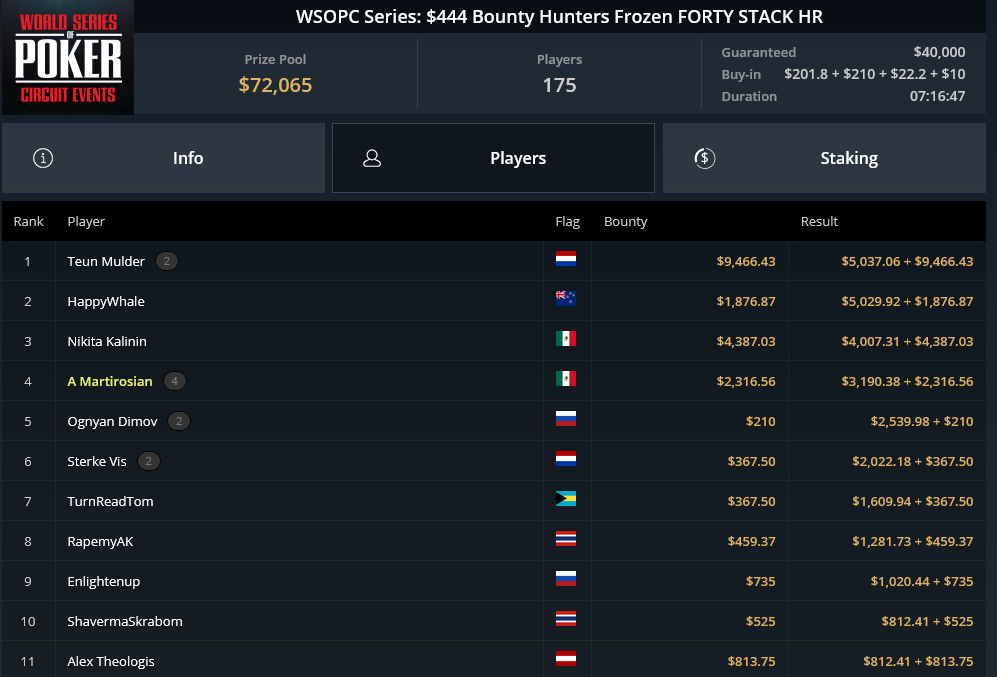The image size is (997, 677).
Task: Click the badge numbered 2 beside Sterke Vis
Action: pos(149,461)
